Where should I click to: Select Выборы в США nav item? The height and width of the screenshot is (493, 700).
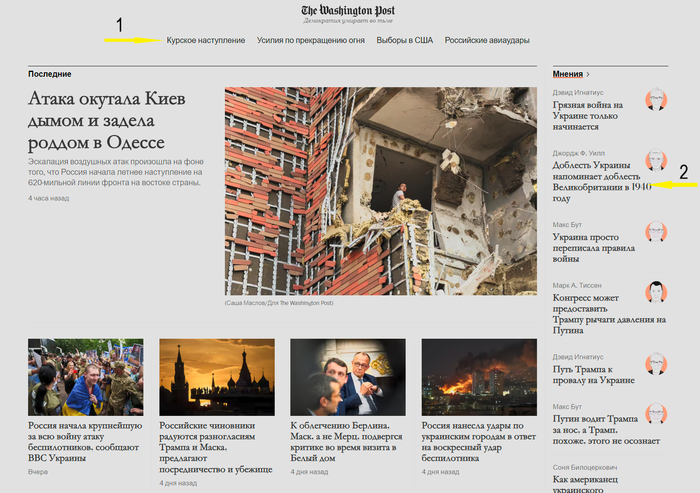404,40
